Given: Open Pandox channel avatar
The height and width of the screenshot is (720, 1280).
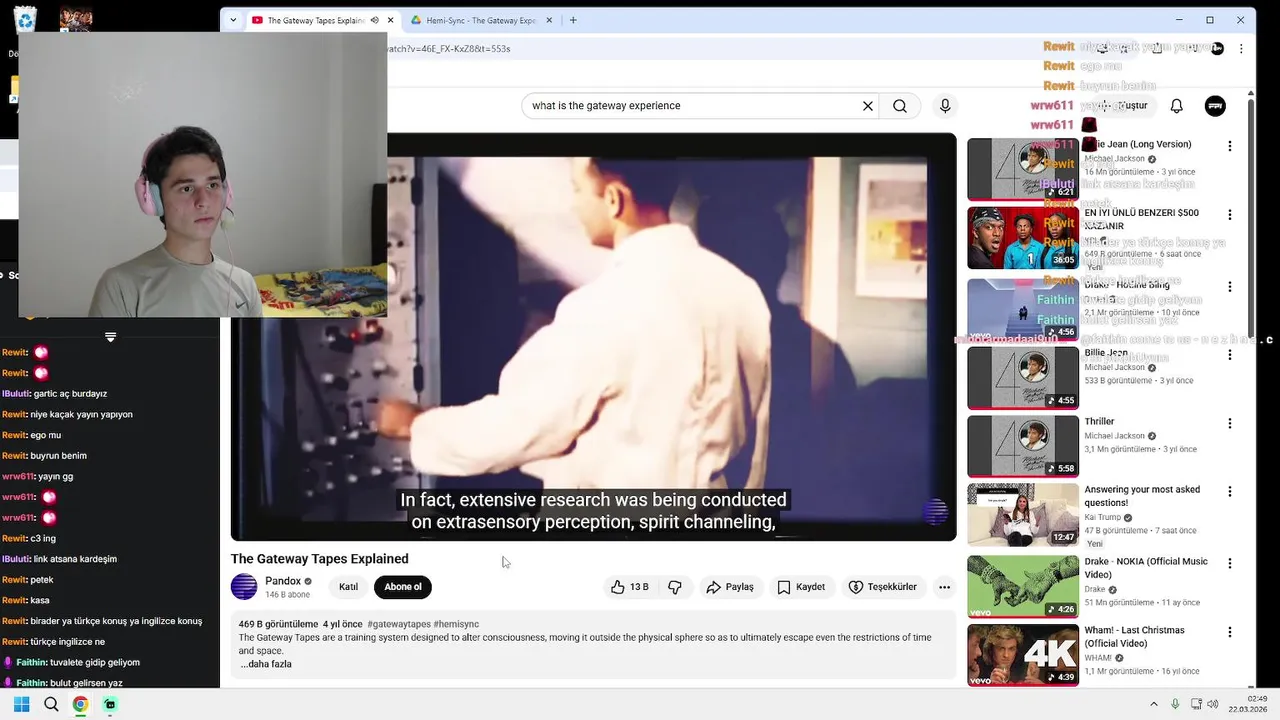Looking at the screenshot, I should [244, 587].
